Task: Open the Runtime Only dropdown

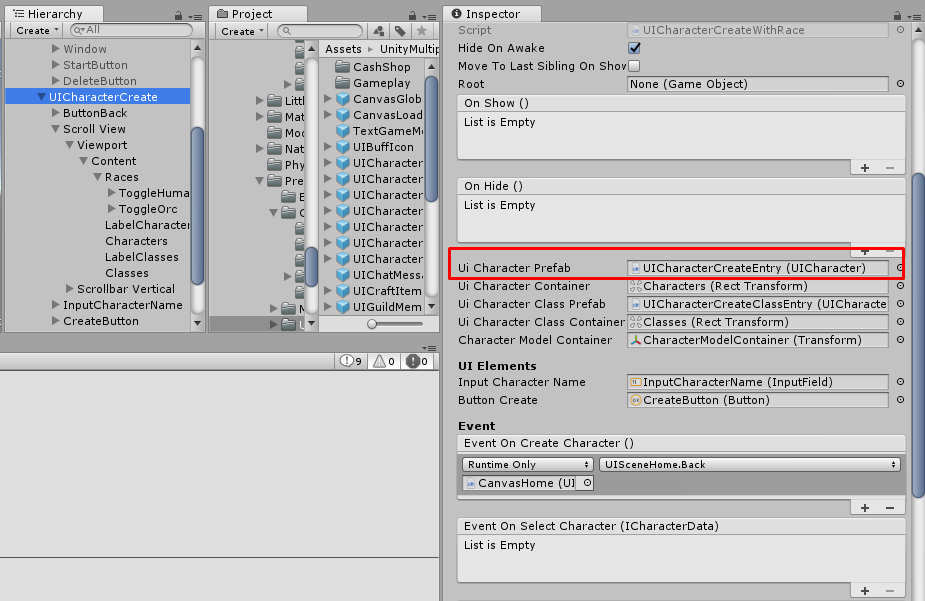Action: coord(525,464)
